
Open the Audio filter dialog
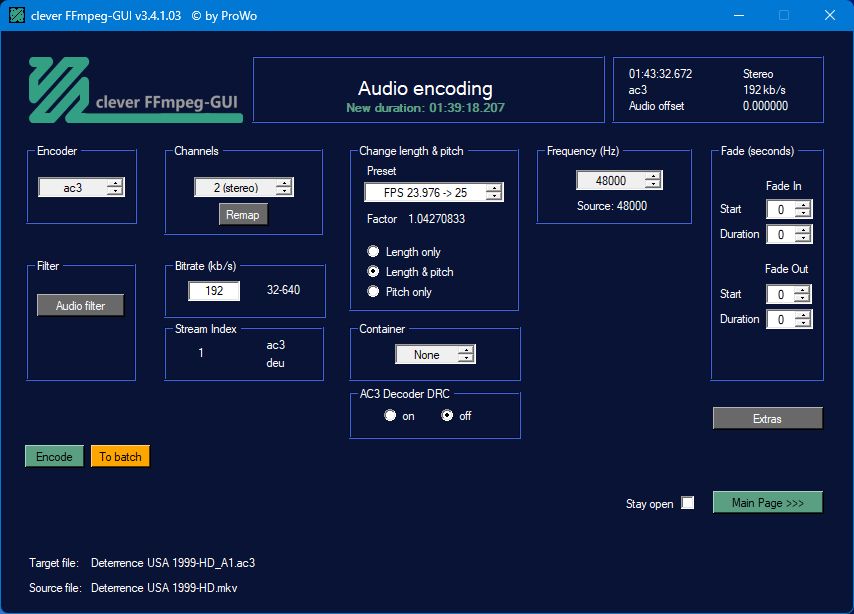click(x=81, y=306)
